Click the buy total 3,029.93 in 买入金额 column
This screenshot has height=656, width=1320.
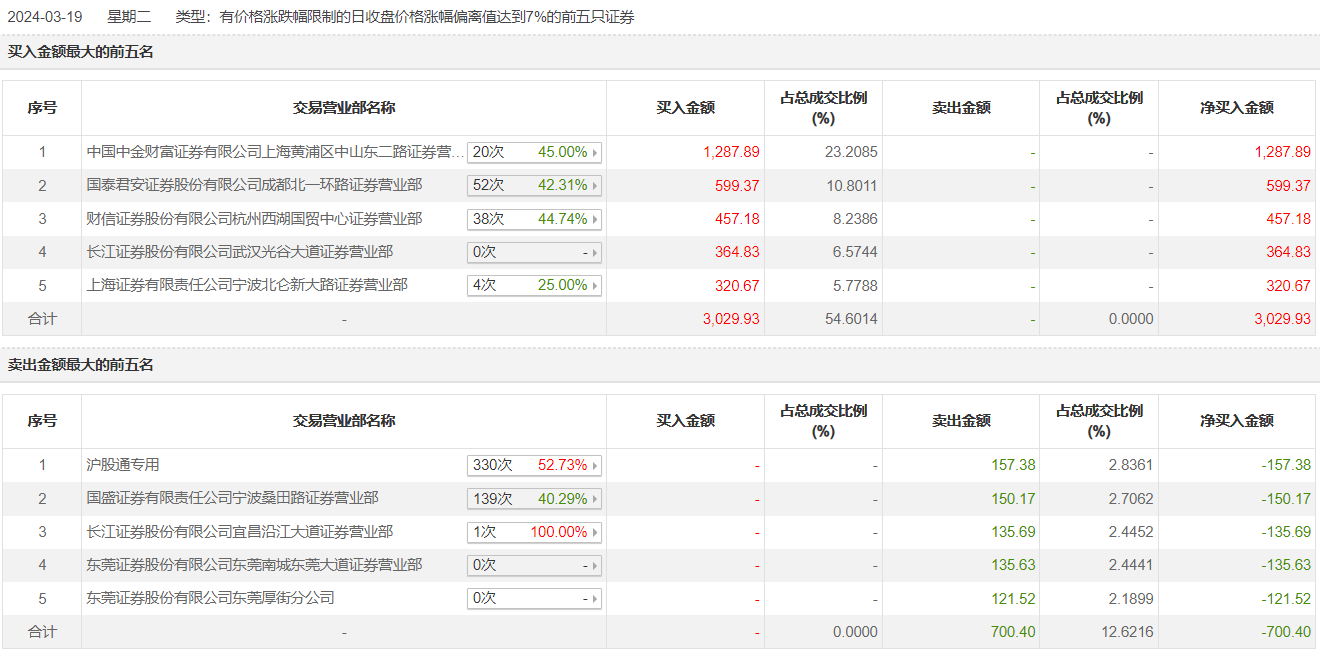pyautogui.click(x=731, y=319)
